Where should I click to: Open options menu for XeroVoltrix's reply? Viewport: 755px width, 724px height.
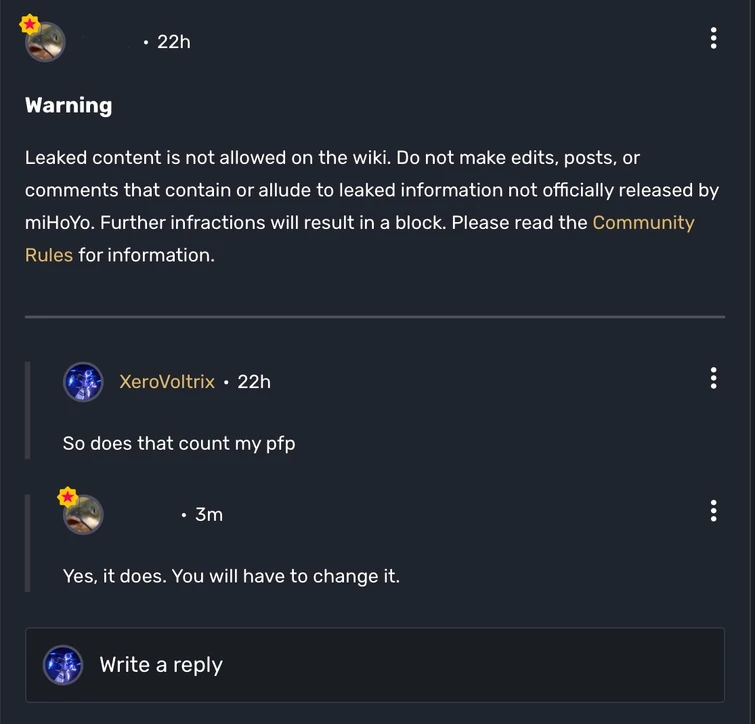point(713,378)
